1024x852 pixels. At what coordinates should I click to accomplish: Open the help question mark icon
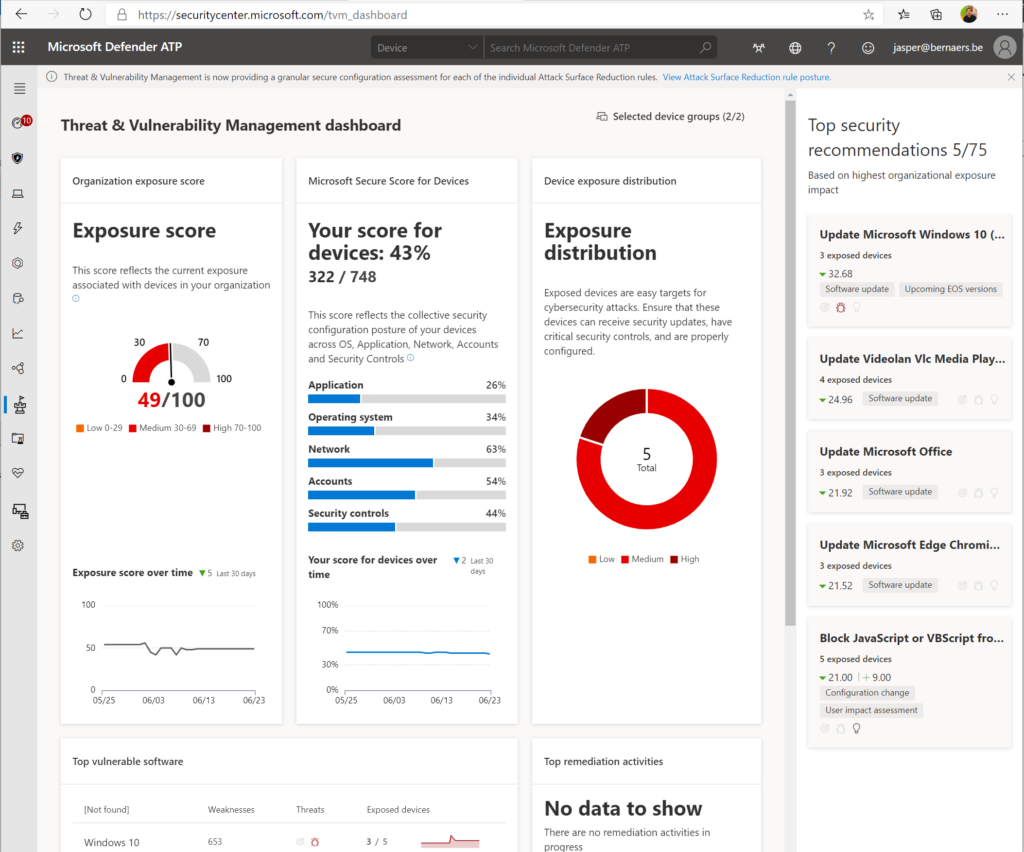(831, 48)
